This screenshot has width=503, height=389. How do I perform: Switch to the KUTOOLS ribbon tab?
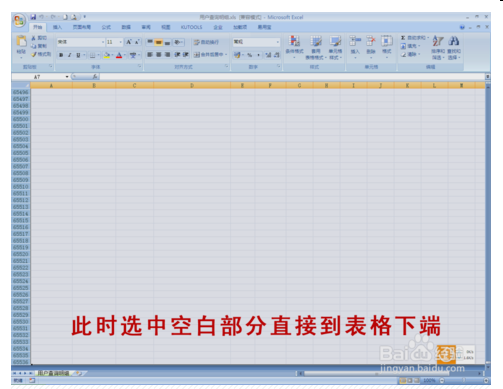(191, 27)
